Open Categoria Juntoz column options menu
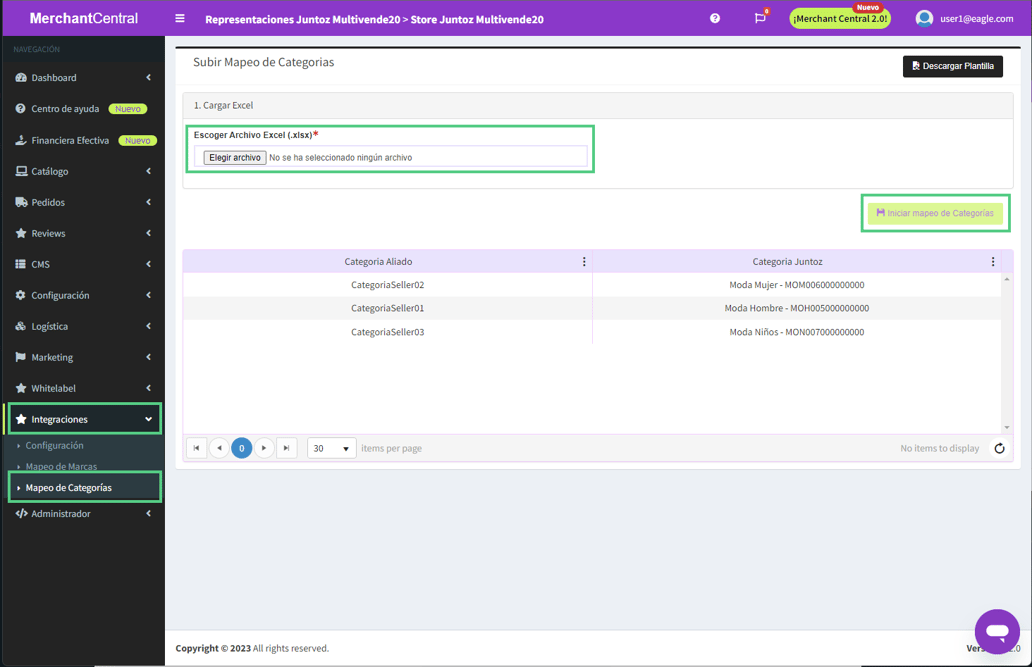Viewport: 1032px width, 667px height. click(993, 261)
